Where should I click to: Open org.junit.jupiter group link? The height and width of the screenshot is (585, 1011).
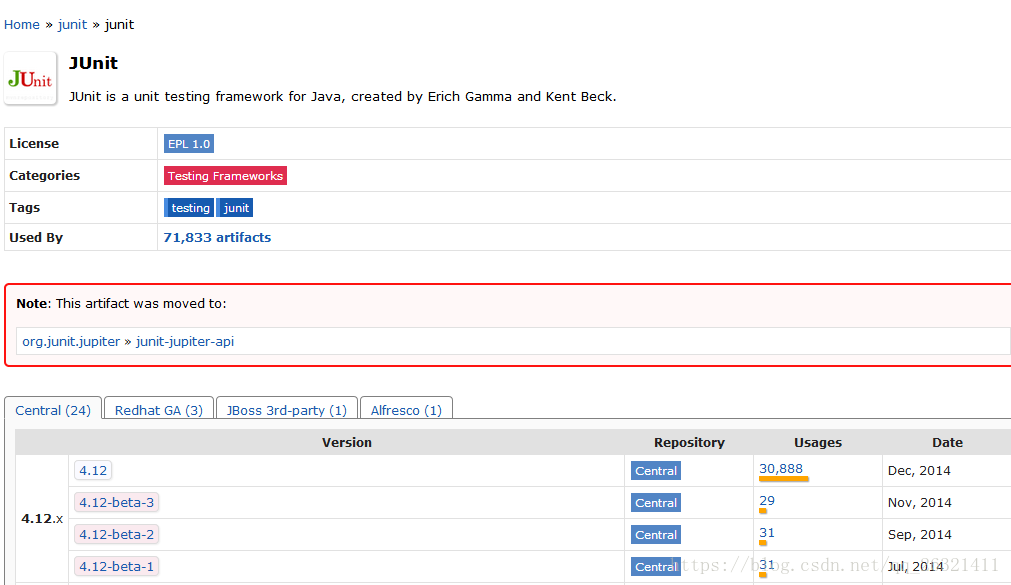click(x=71, y=341)
